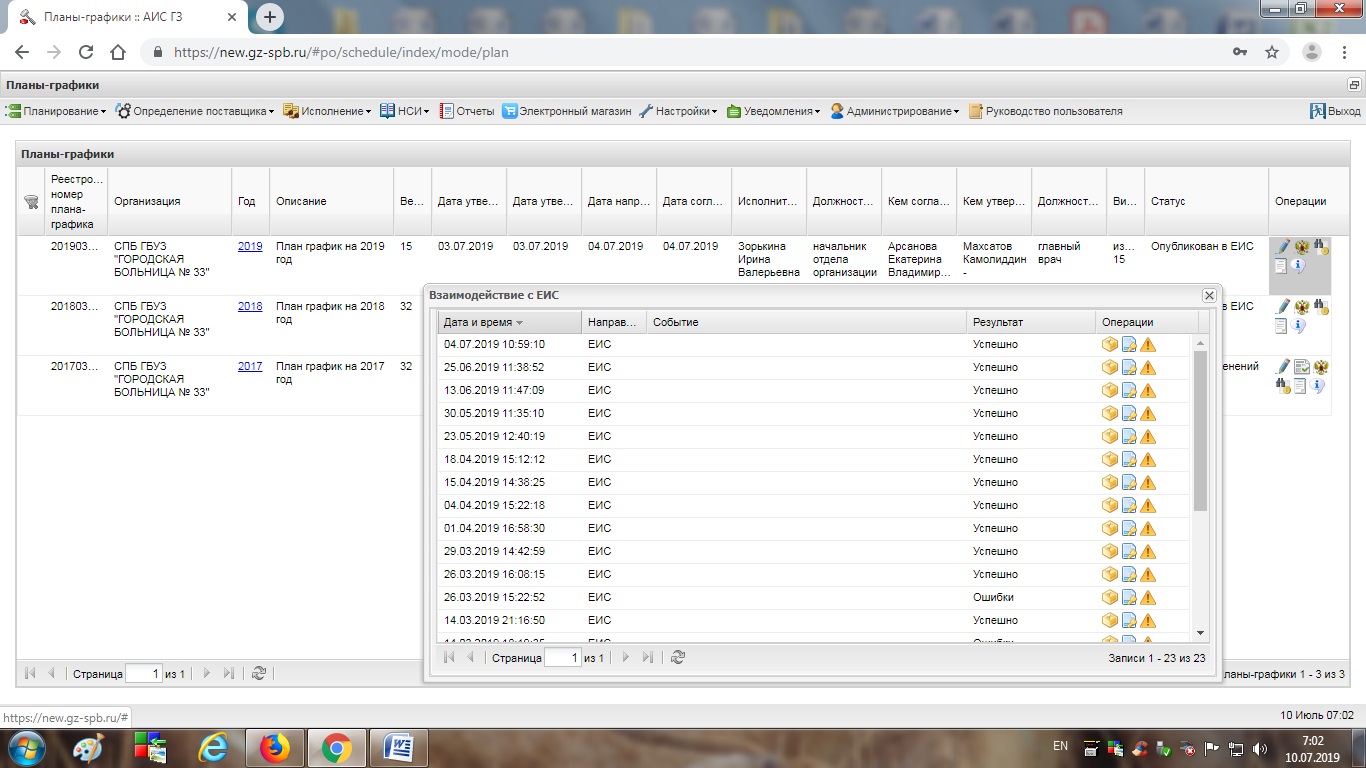1366x768 pixels.
Task: Click the signed document icon for 26.03.2019 15:22:52 entry
Action: [1129, 598]
